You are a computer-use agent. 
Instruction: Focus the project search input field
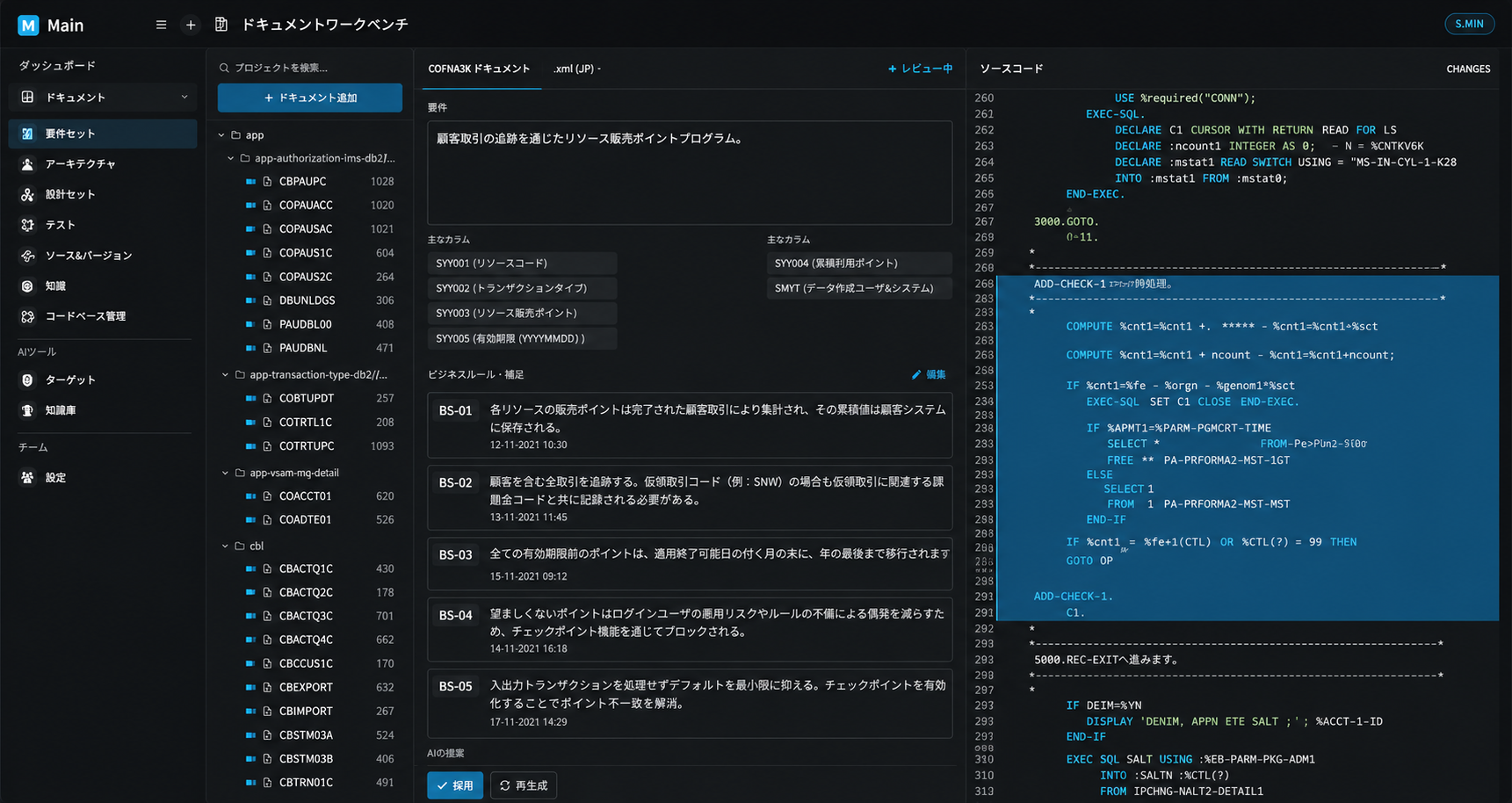click(310, 68)
